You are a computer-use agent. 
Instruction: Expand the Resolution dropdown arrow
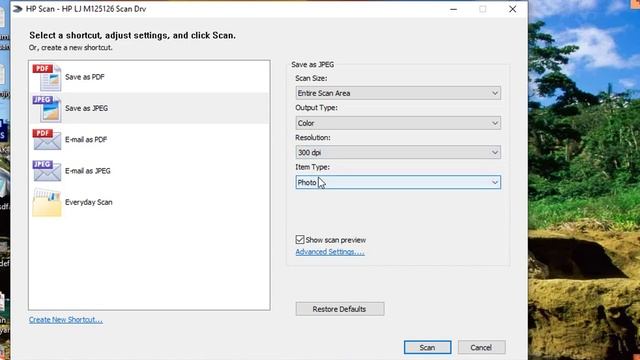pos(495,153)
